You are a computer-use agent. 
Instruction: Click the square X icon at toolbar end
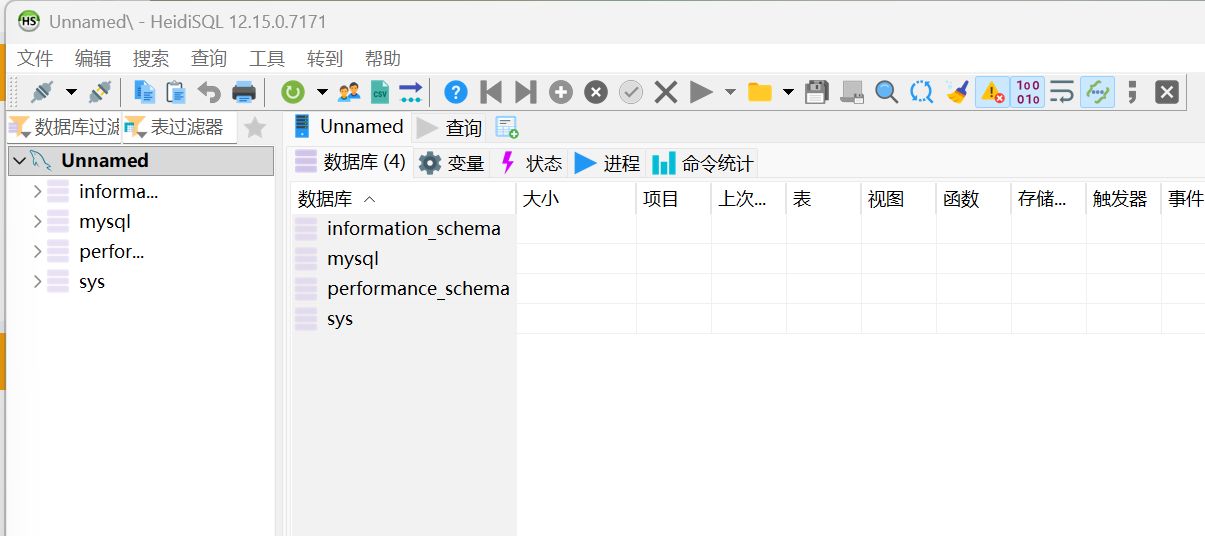coord(1167,92)
